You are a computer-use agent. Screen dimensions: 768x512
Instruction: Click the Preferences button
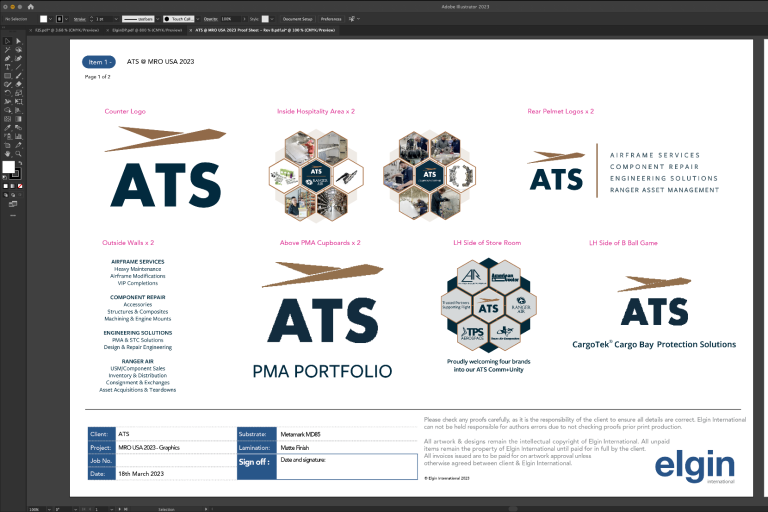pos(331,19)
